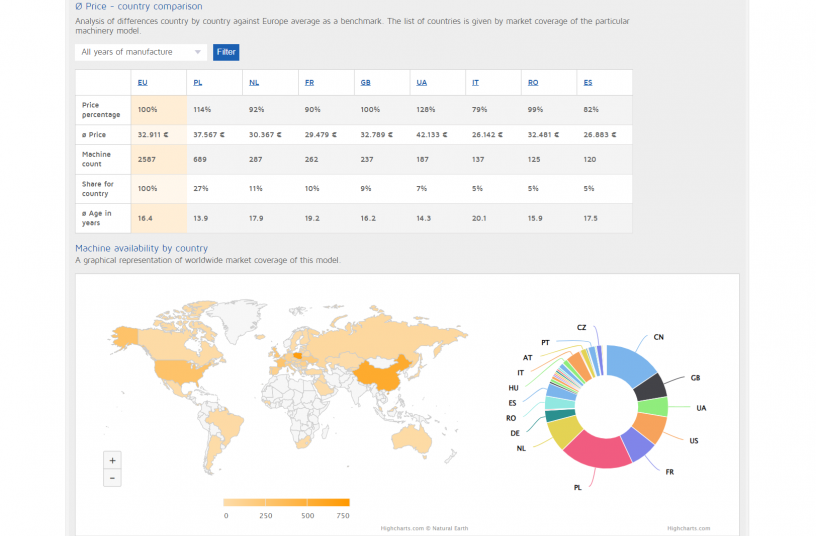
Task: Click the EU machine count 2587 cell
Action: pos(159,159)
